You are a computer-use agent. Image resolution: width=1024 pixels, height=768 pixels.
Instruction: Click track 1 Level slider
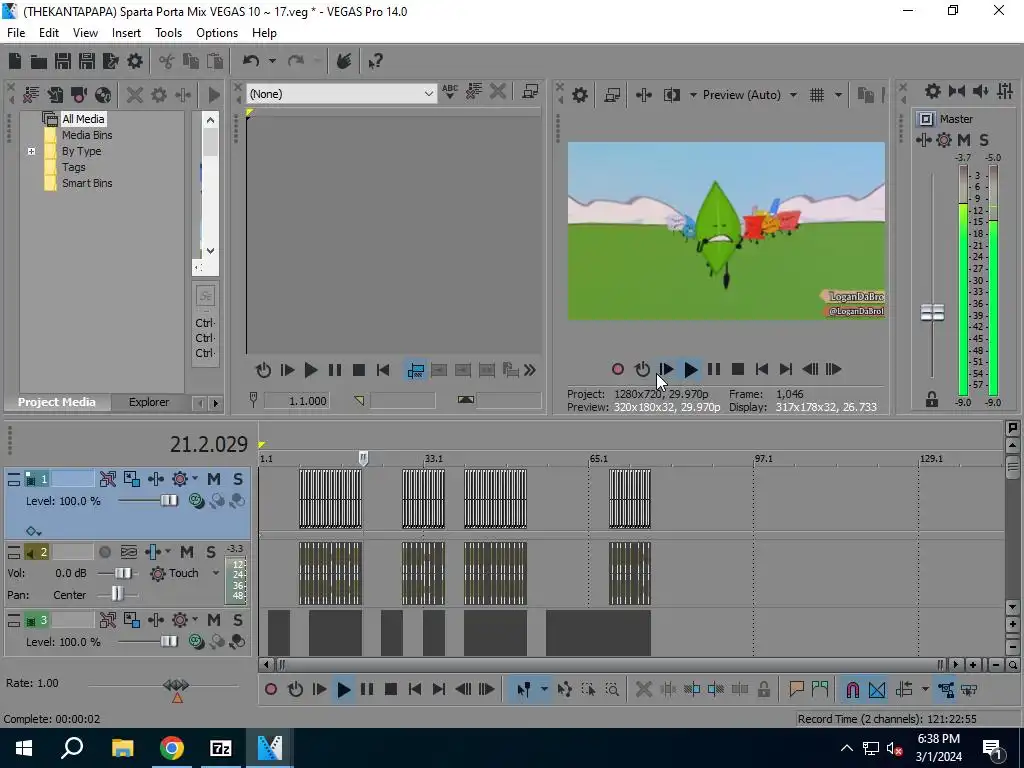[x=169, y=501]
